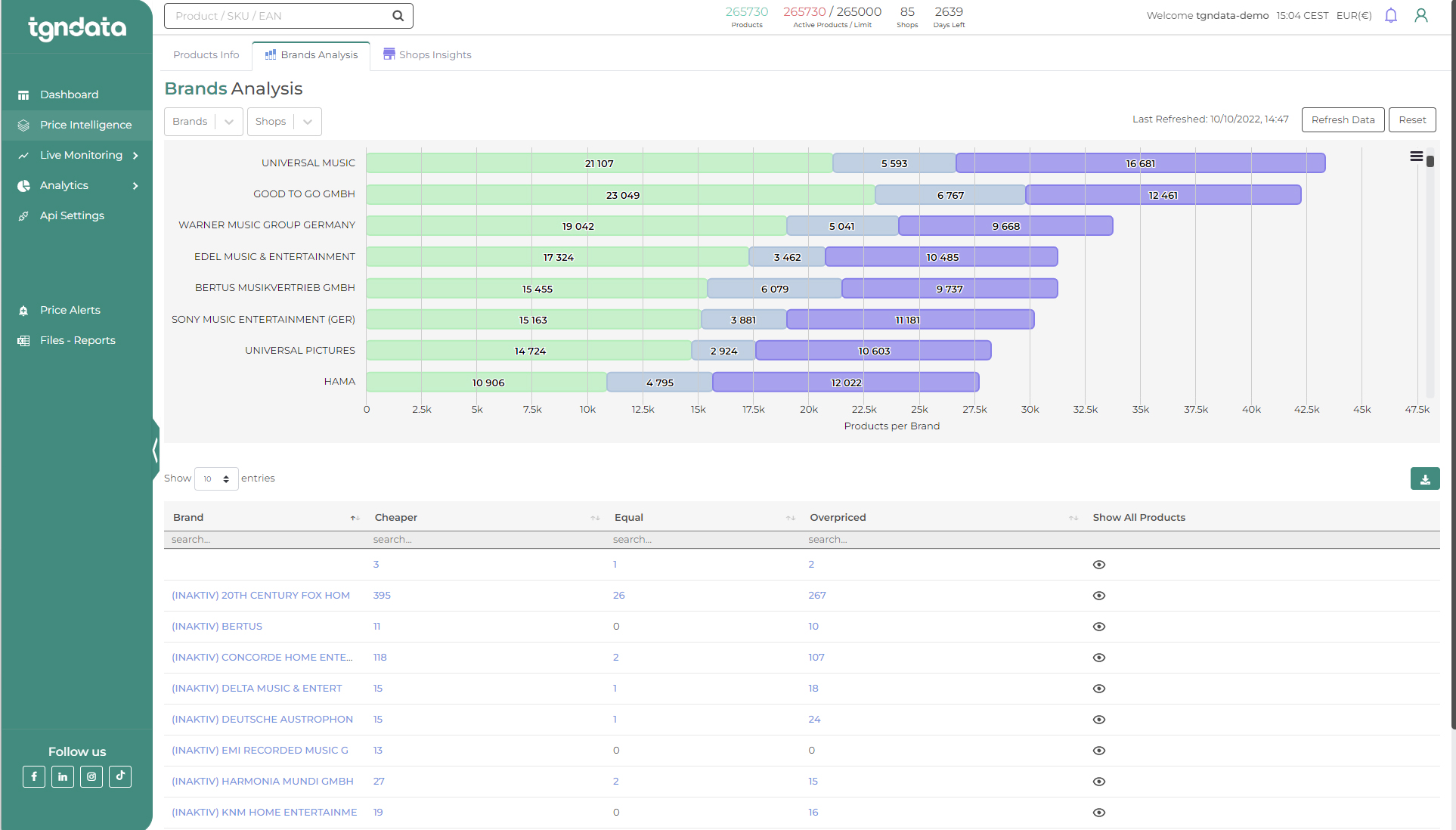This screenshot has height=830, width=1456.
Task: Click the Shops Insights store icon
Action: coord(389,54)
